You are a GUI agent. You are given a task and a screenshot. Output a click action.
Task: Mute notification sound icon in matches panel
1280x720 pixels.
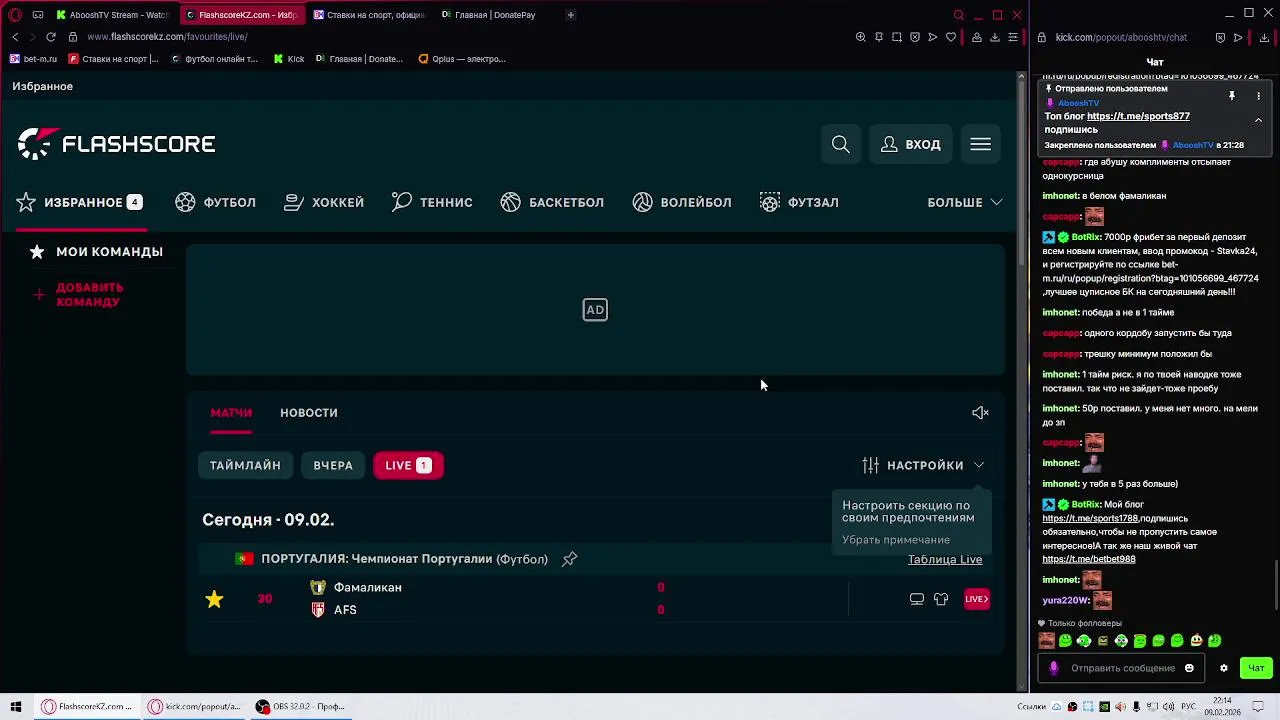tap(980, 413)
